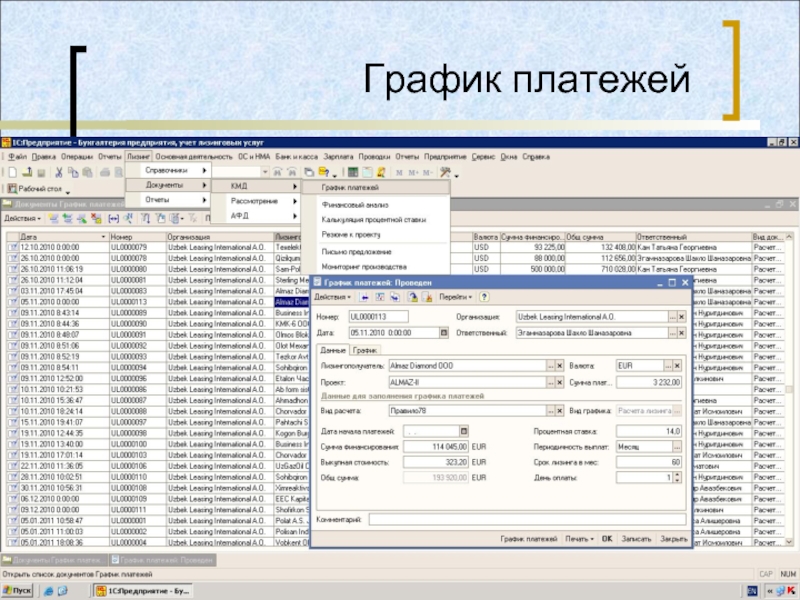Click the yellow help icon in dialog toolbar

click(x=484, y=297)
